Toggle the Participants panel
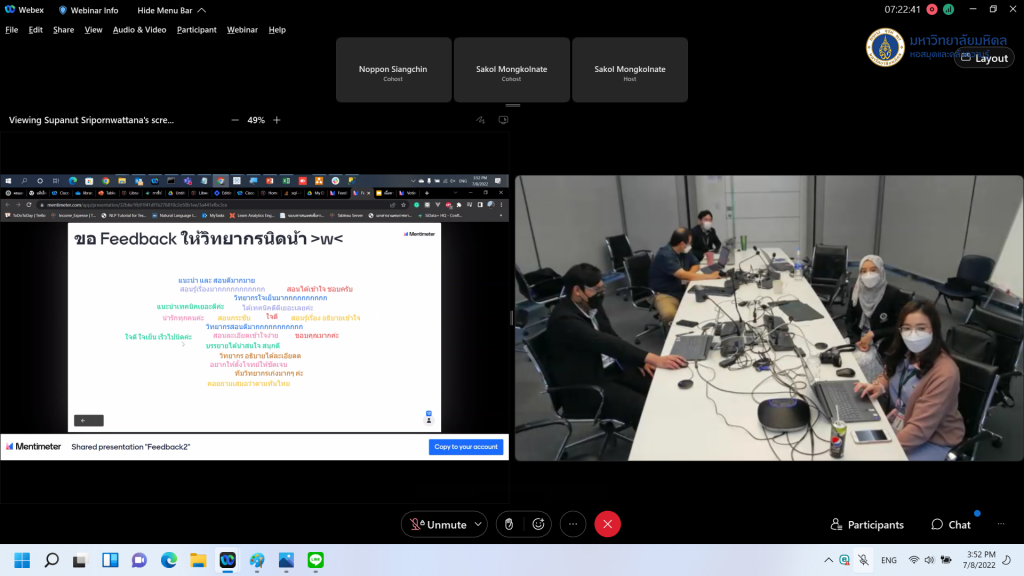The height and width of the screenshot is (576, 1024). click(866, 524)
